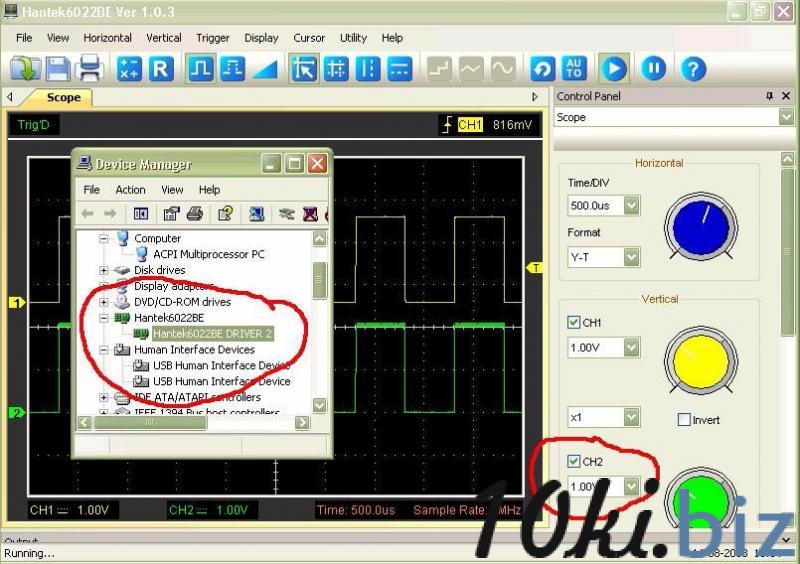Click the open file toolbar icon
800x564 pixels.
[x=26, y=68]
